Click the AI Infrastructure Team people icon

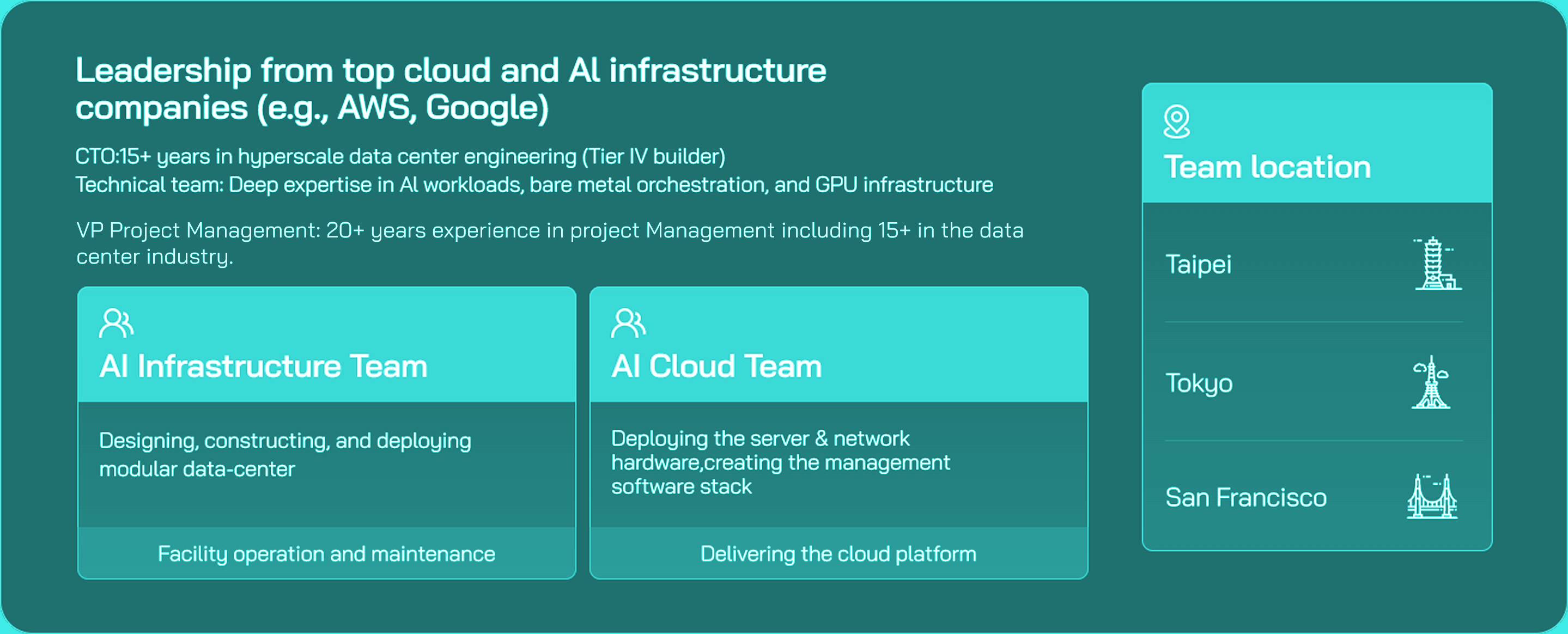tap(116, 323)
